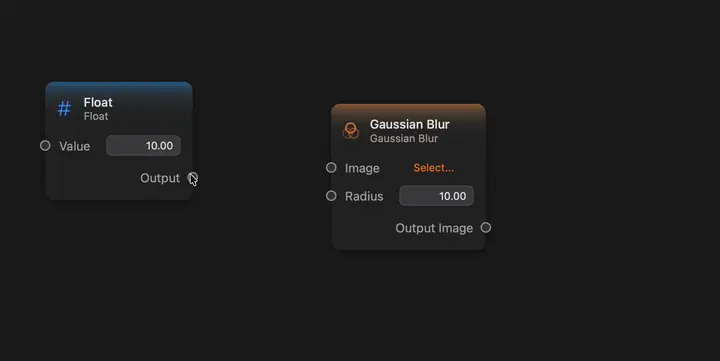
Task: Click the Image label on Gaussian Blur node
Action: tap(362, 169)
